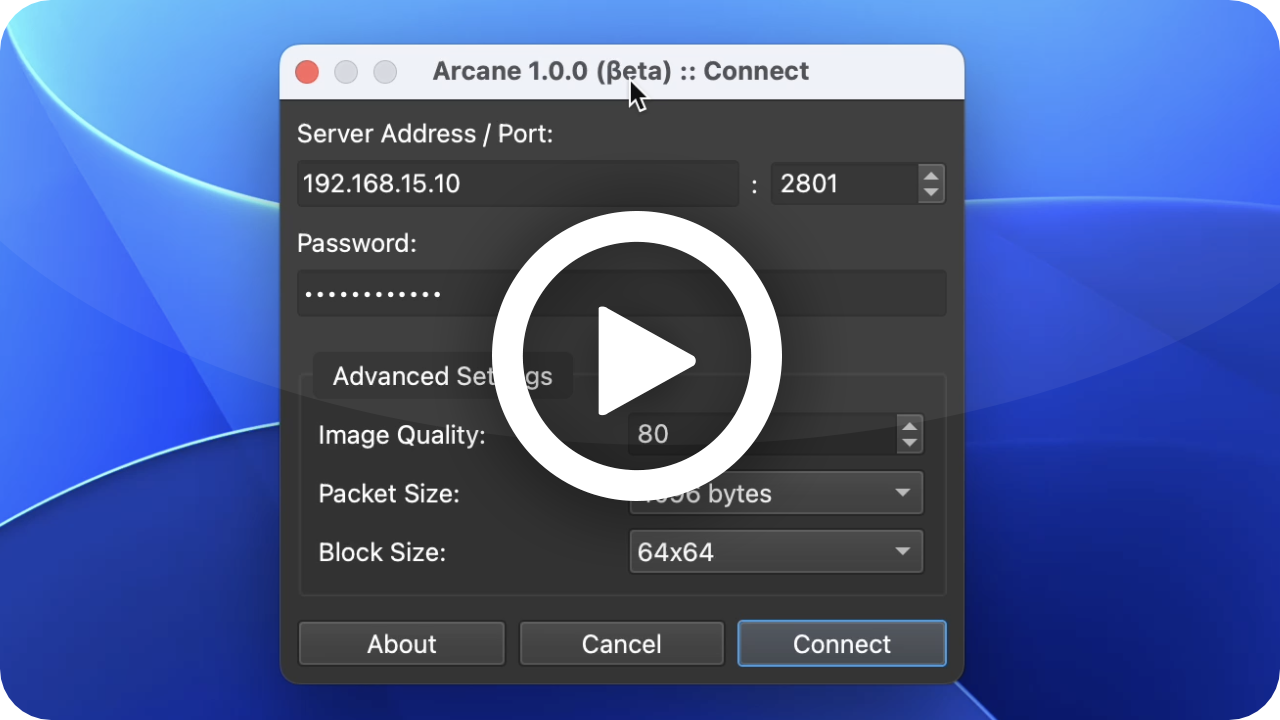Click the Password label text

(x=357, y=243)
